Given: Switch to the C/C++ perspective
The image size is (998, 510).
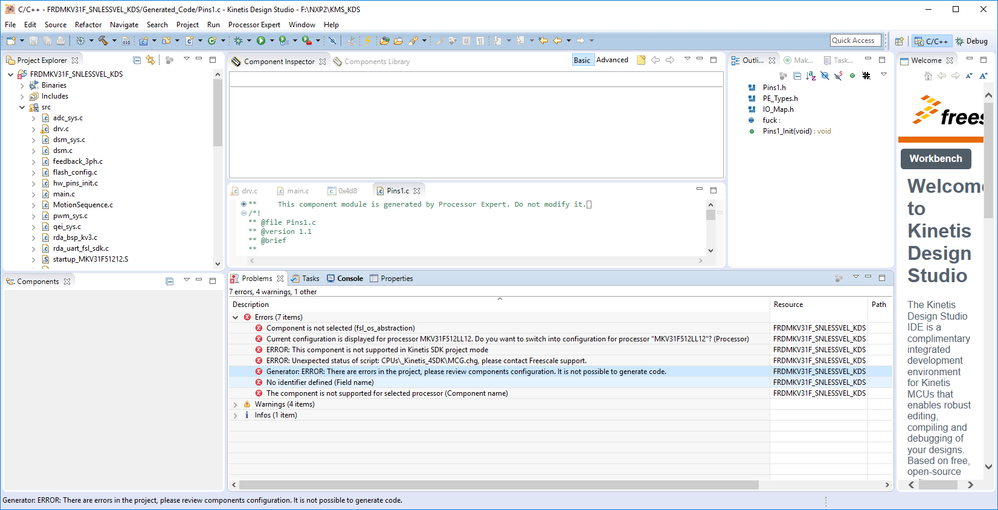Looking at the screenshot, I should [932, 41].
